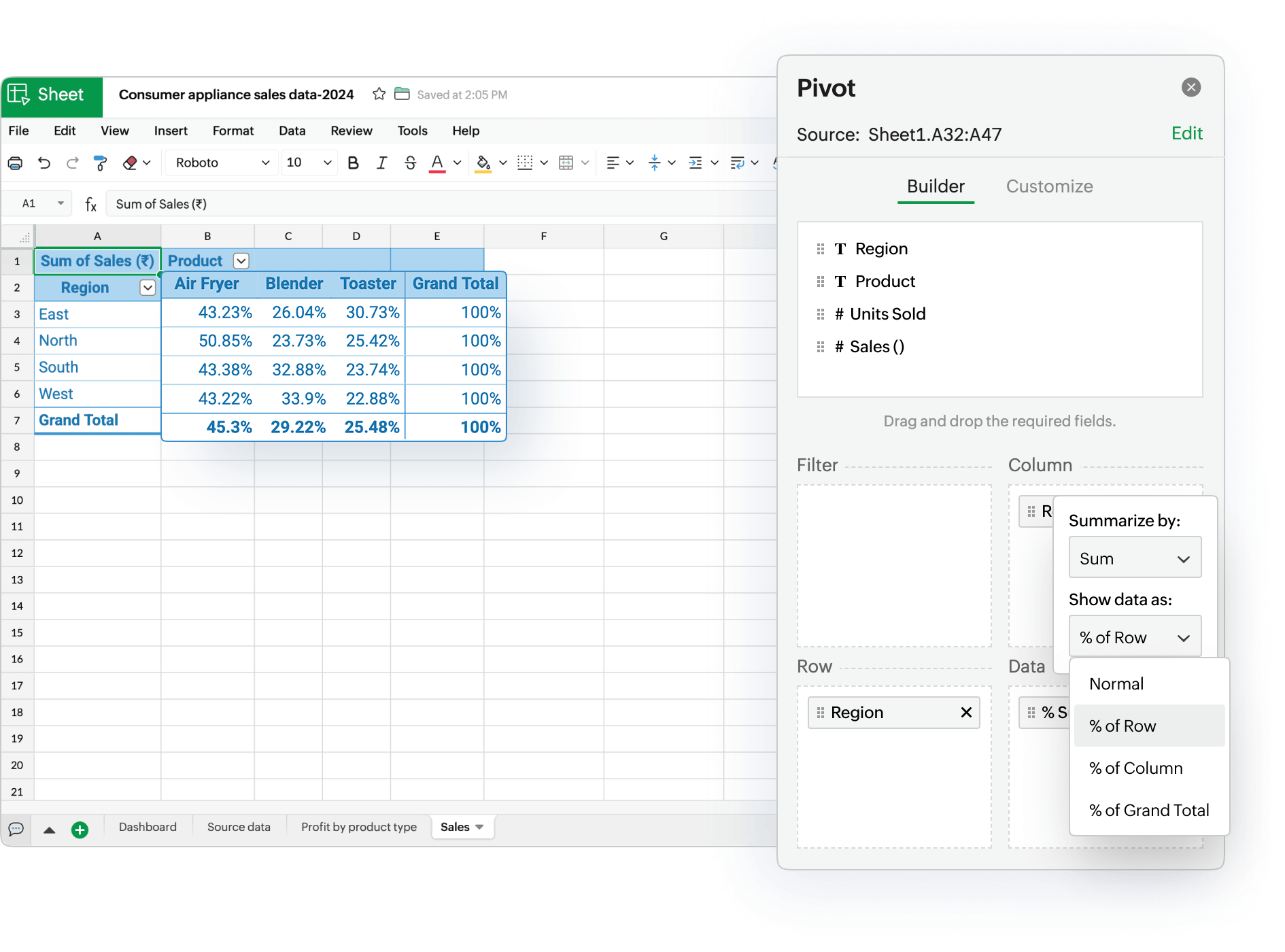Switch to the Dashboard sheet tab
1285x952 pixels.
(x=148, y=827)
